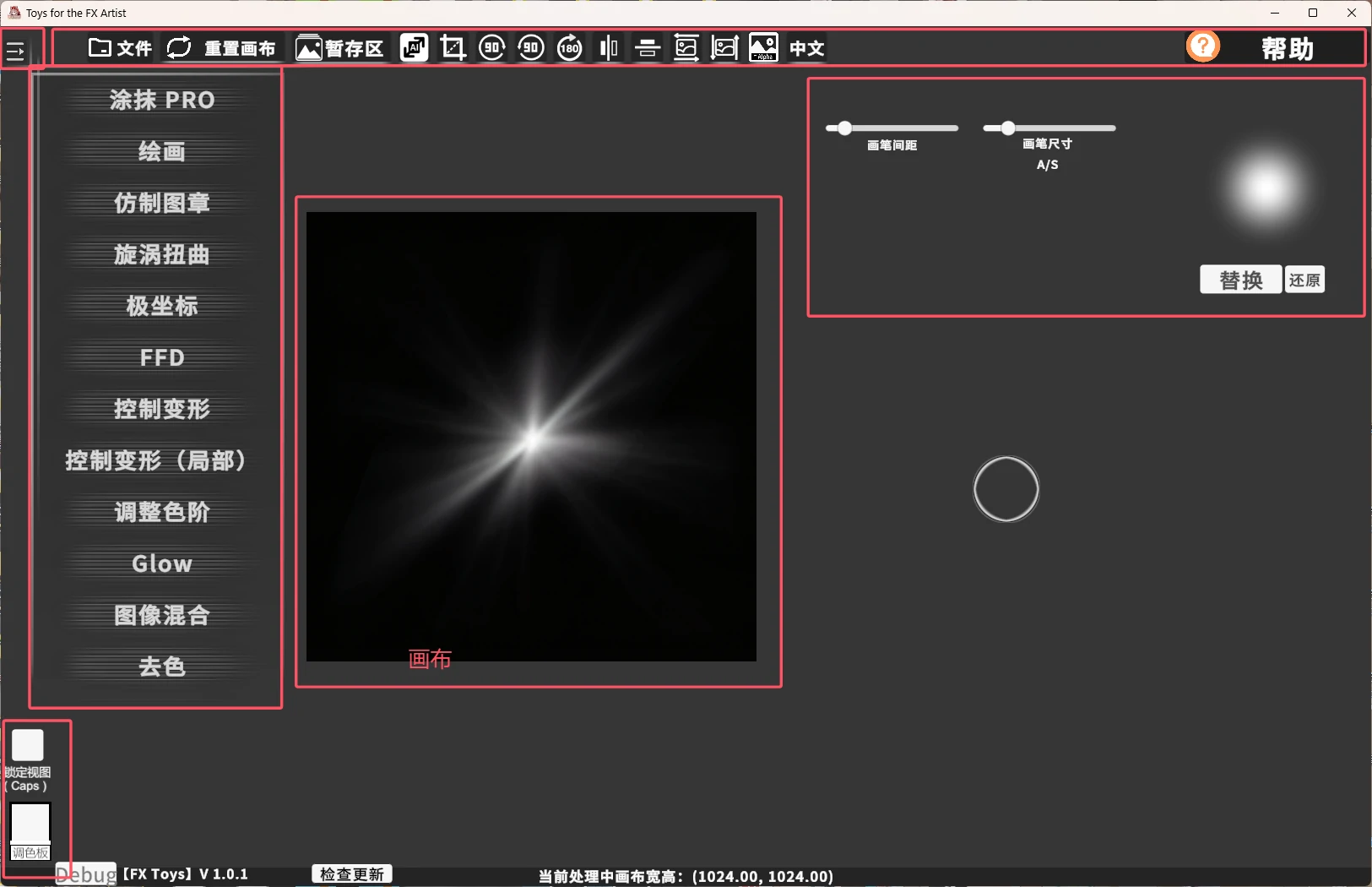Click the AI image tool icon
Image resolution: width=1372 pixels, height=887 pixels.
click(414, 48)
